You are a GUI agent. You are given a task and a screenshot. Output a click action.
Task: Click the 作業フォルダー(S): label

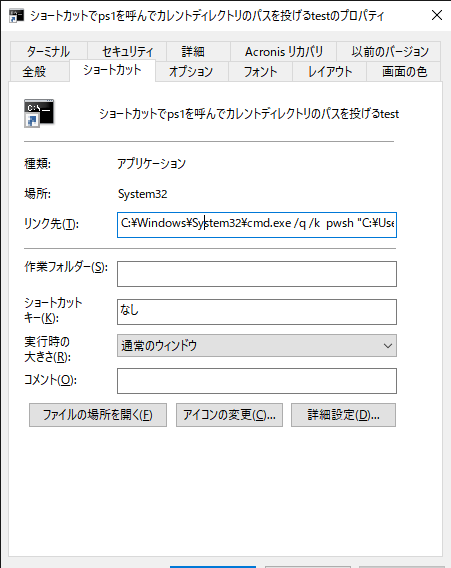(66, 267)
